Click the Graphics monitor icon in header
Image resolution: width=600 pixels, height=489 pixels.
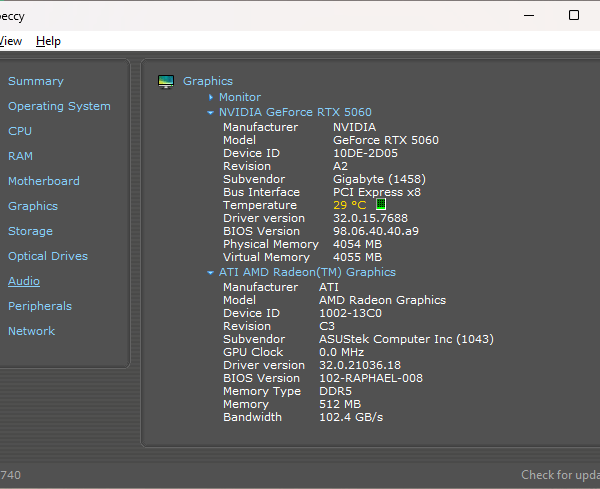coord(166,81)
